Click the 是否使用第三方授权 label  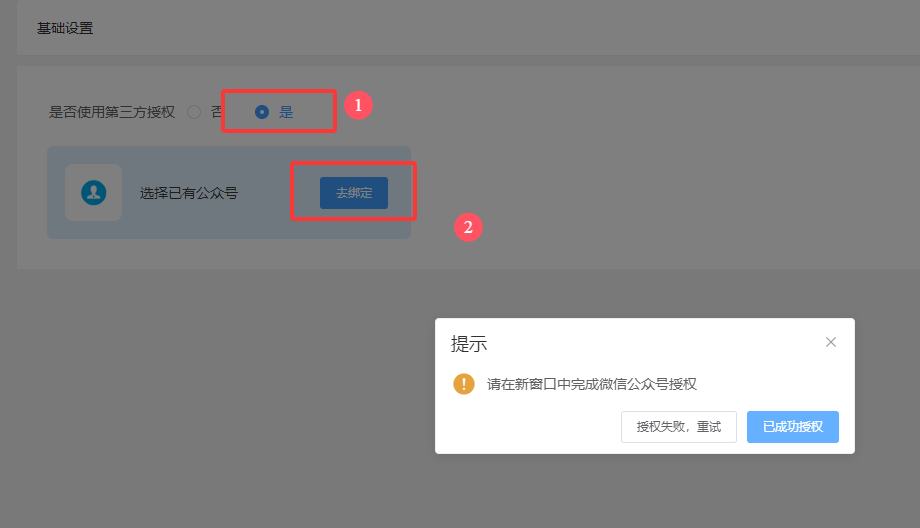pos(111,112)
